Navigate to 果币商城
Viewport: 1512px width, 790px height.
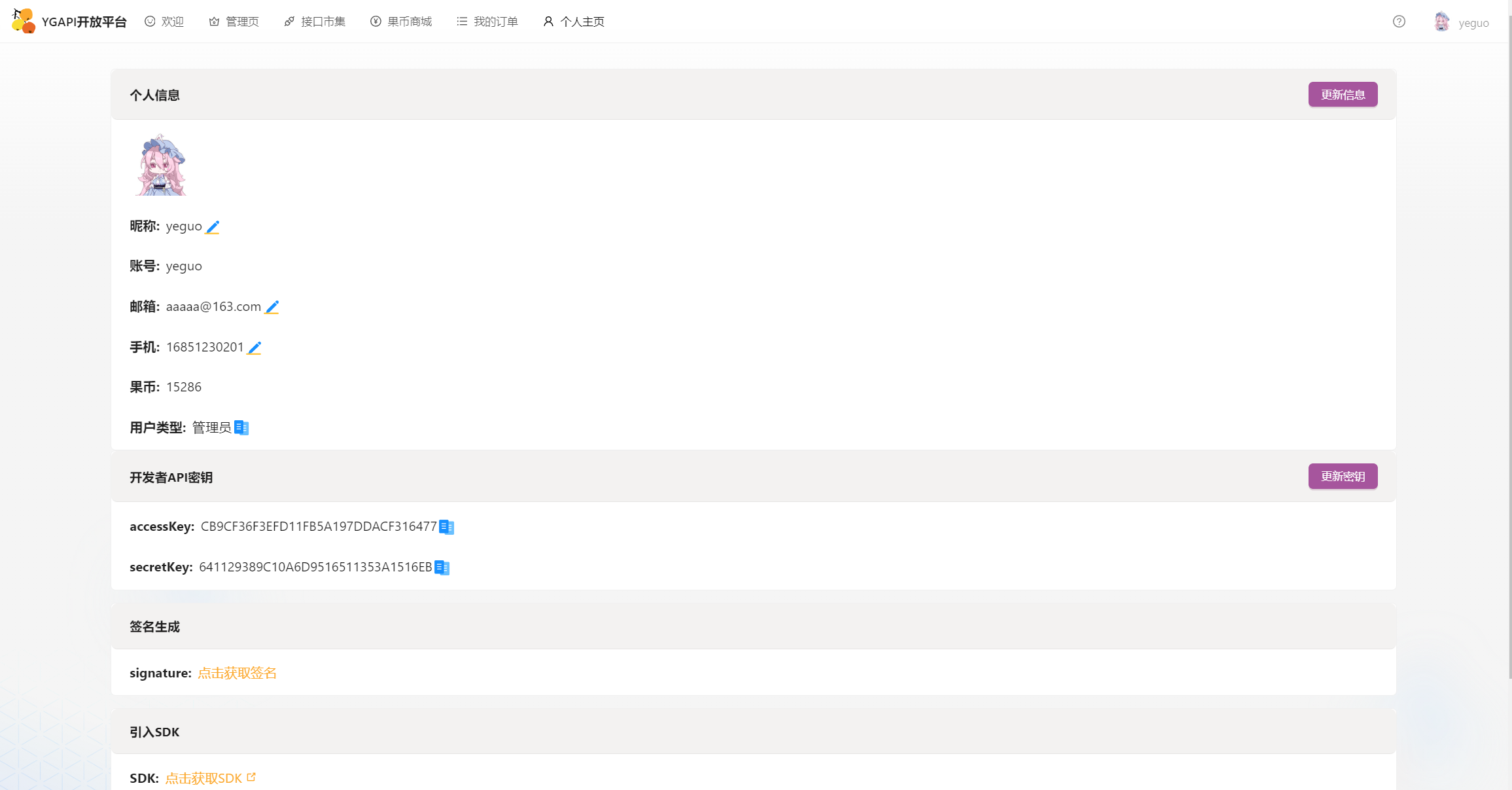(x=401, y=22)
